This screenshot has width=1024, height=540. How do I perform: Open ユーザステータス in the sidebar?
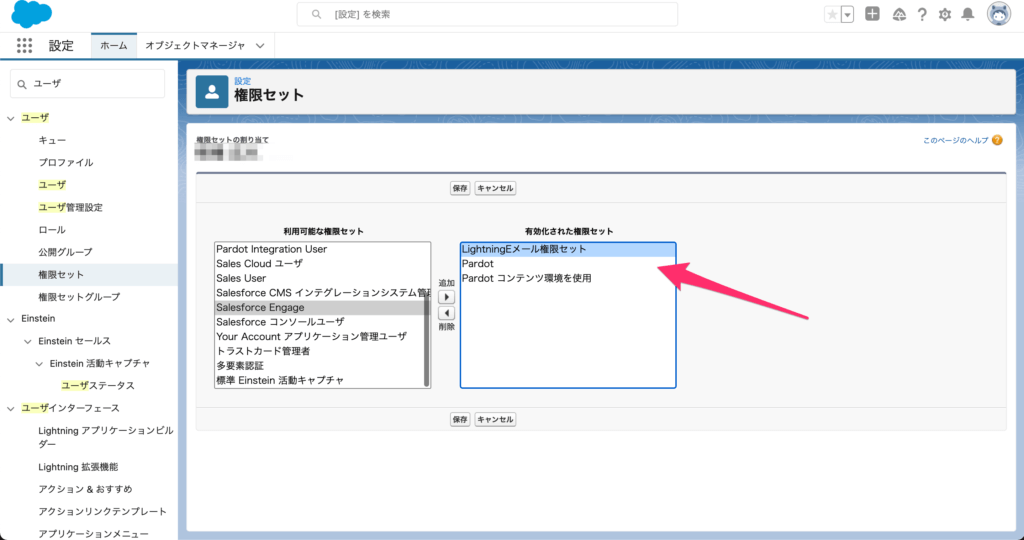coord(98,385)
